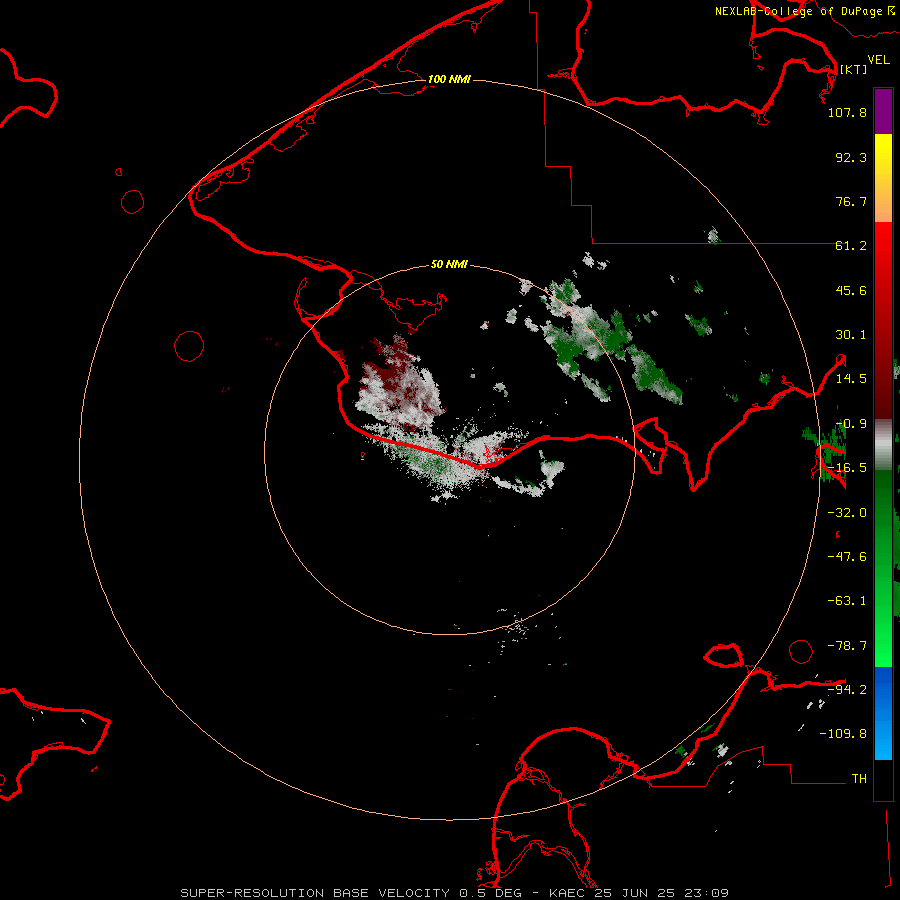Click the 76.7 scale value

pyautogui.click(x=851, y=201)
